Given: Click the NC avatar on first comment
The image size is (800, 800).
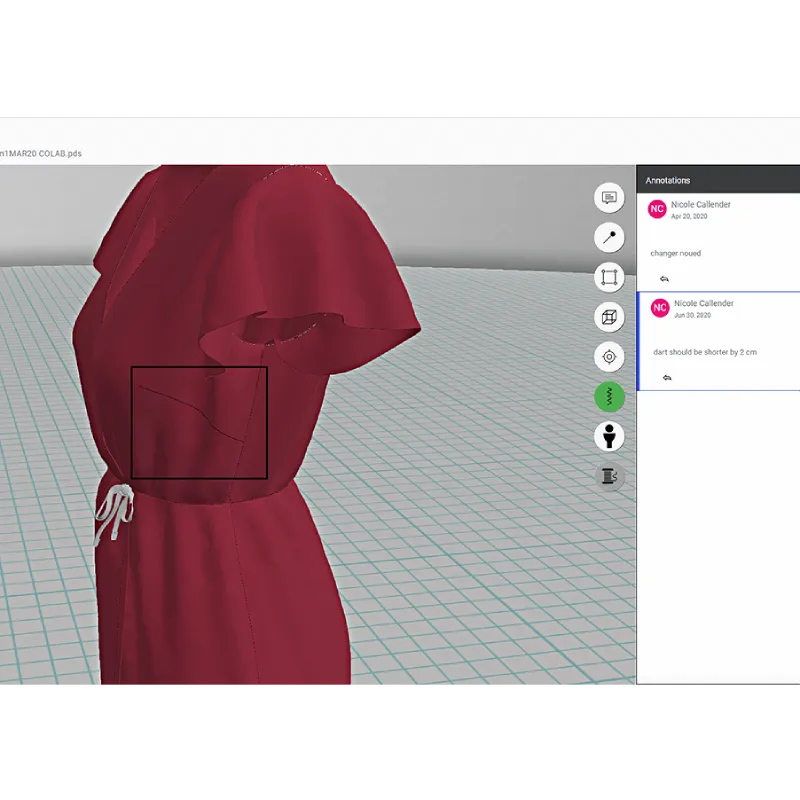Looking at the screenshot, I should (657, 209).
